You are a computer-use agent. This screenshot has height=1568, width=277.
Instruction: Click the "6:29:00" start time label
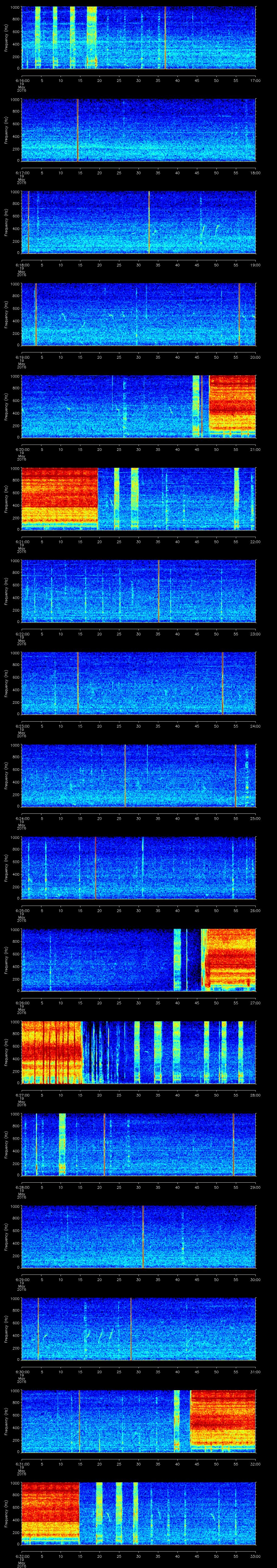pyautogui.click(x=22, y=1279)
